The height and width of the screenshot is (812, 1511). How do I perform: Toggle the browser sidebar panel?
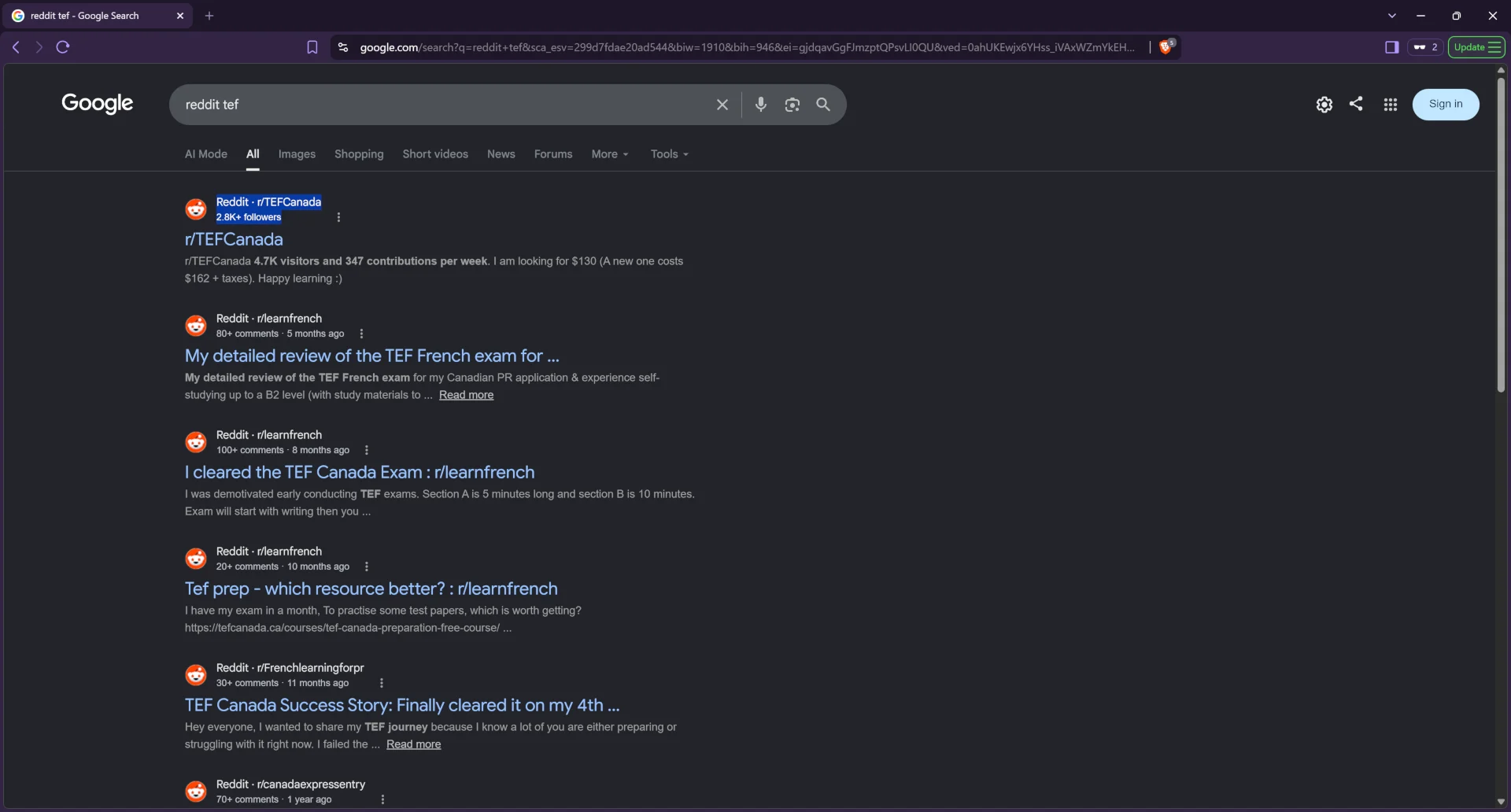pos(1391,47)
